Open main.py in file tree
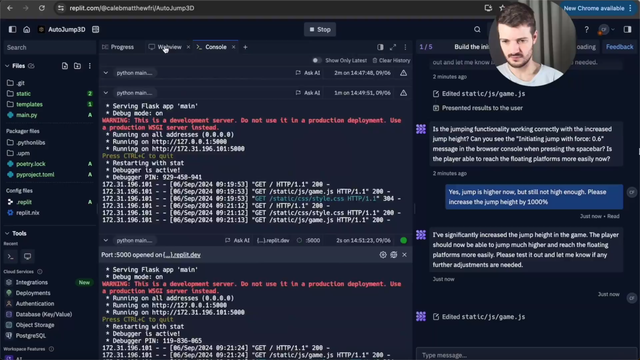Viewport: 640px width, 360px height. pyautogui.click(x=27, y=115)
